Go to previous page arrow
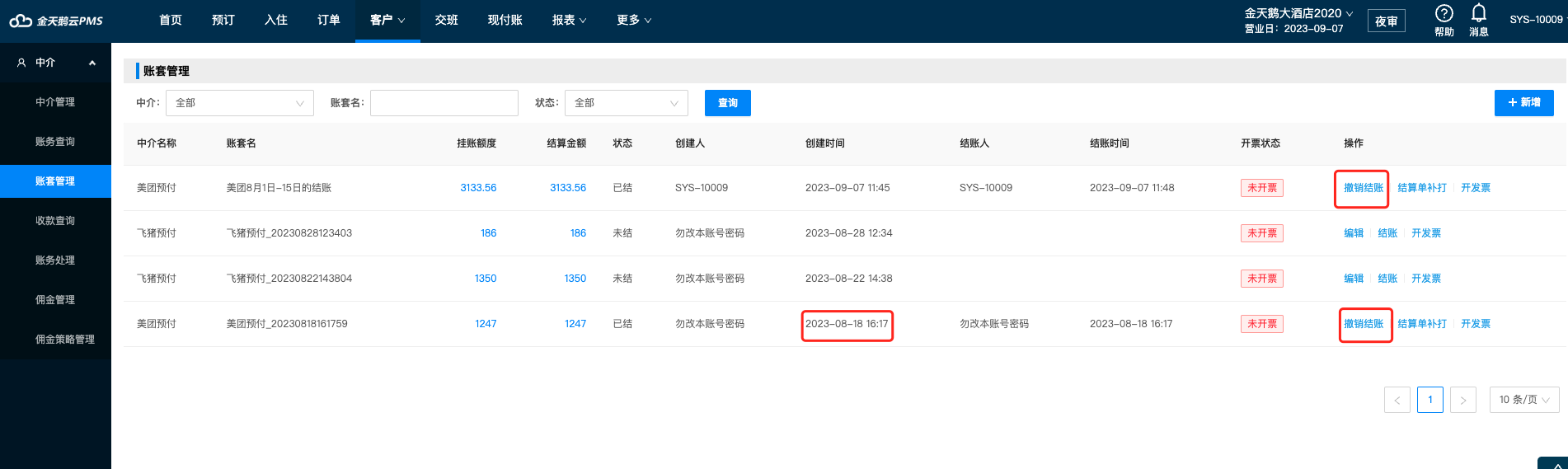Image resolution: width=1568 pixels, height=469 pixels. pos(1397,400)
